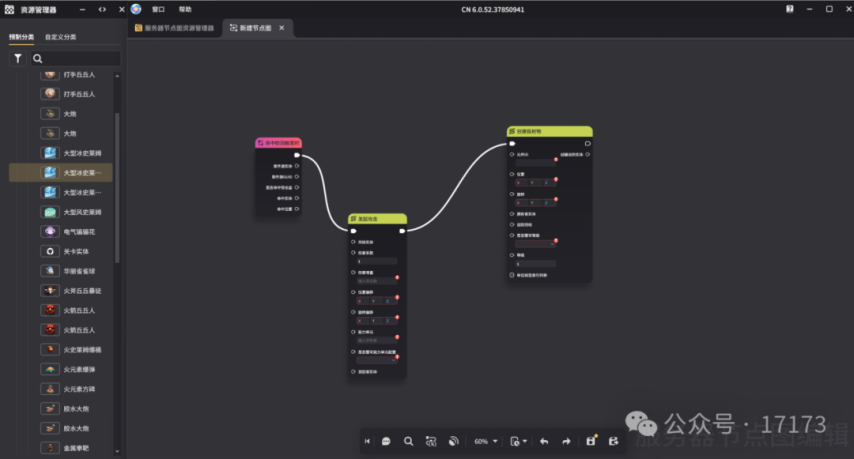Open the 帮助 menu
The height and width of the screenshot is (459, 854).
185,9
